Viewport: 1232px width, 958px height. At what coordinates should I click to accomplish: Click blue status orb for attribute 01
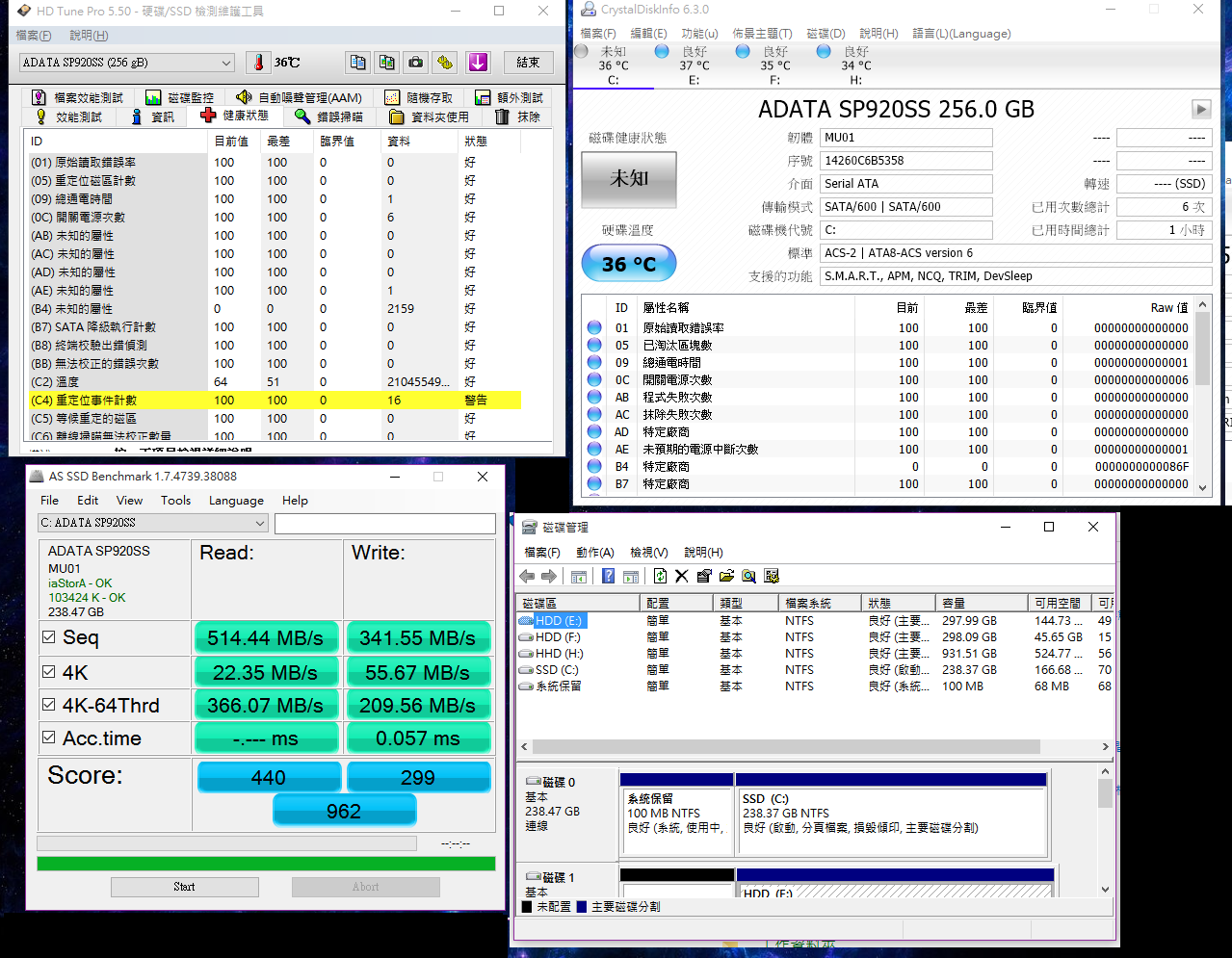[594, 327]
